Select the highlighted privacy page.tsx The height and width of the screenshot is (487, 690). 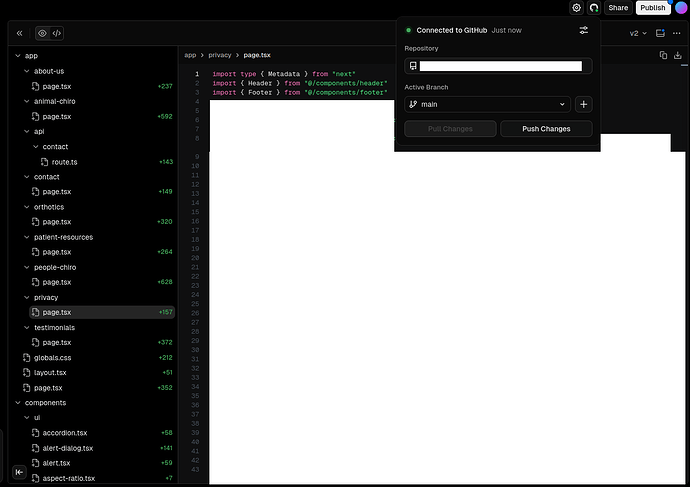tap(102, 312)
